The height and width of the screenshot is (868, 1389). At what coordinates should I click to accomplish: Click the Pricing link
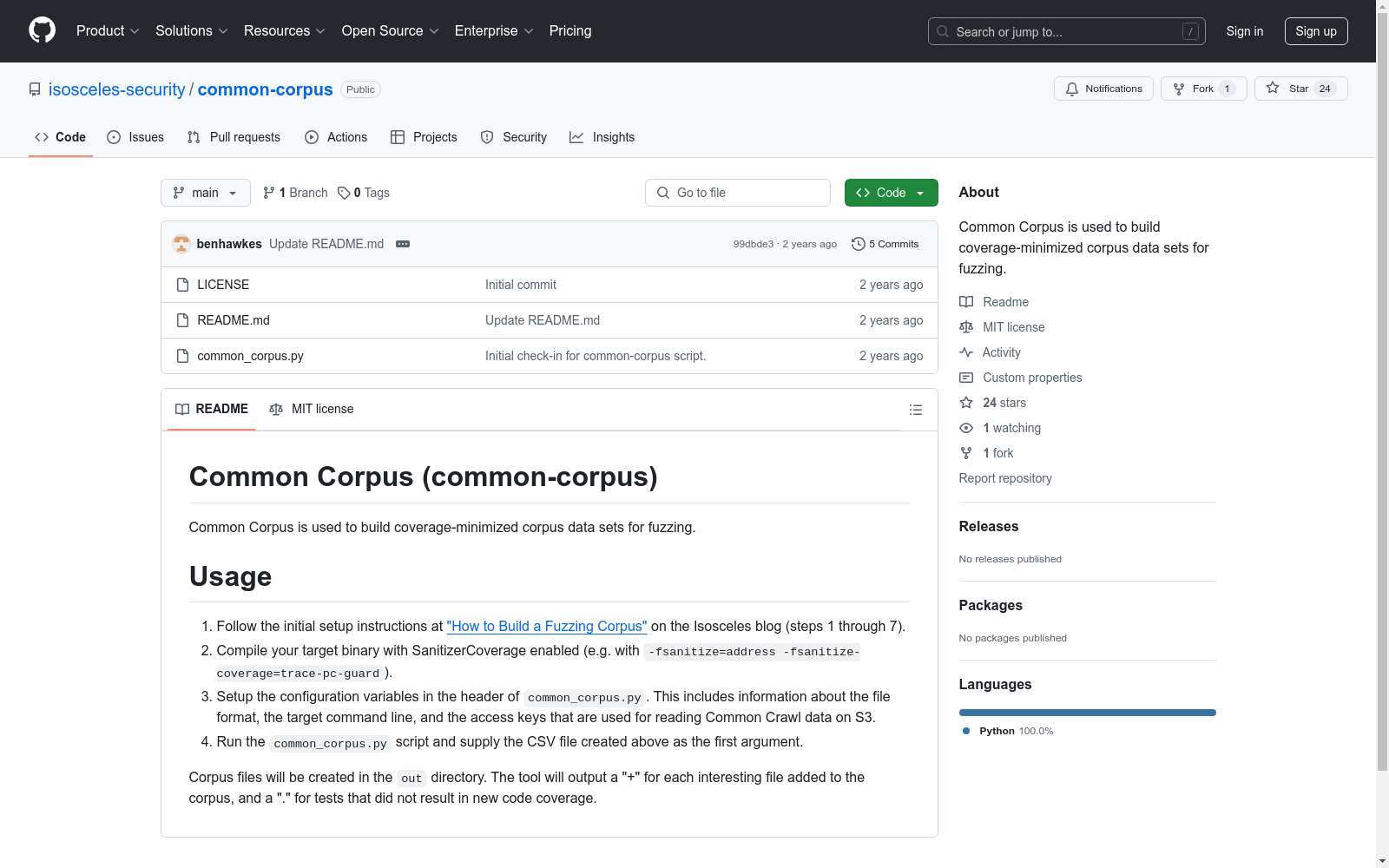click(570, 31)
